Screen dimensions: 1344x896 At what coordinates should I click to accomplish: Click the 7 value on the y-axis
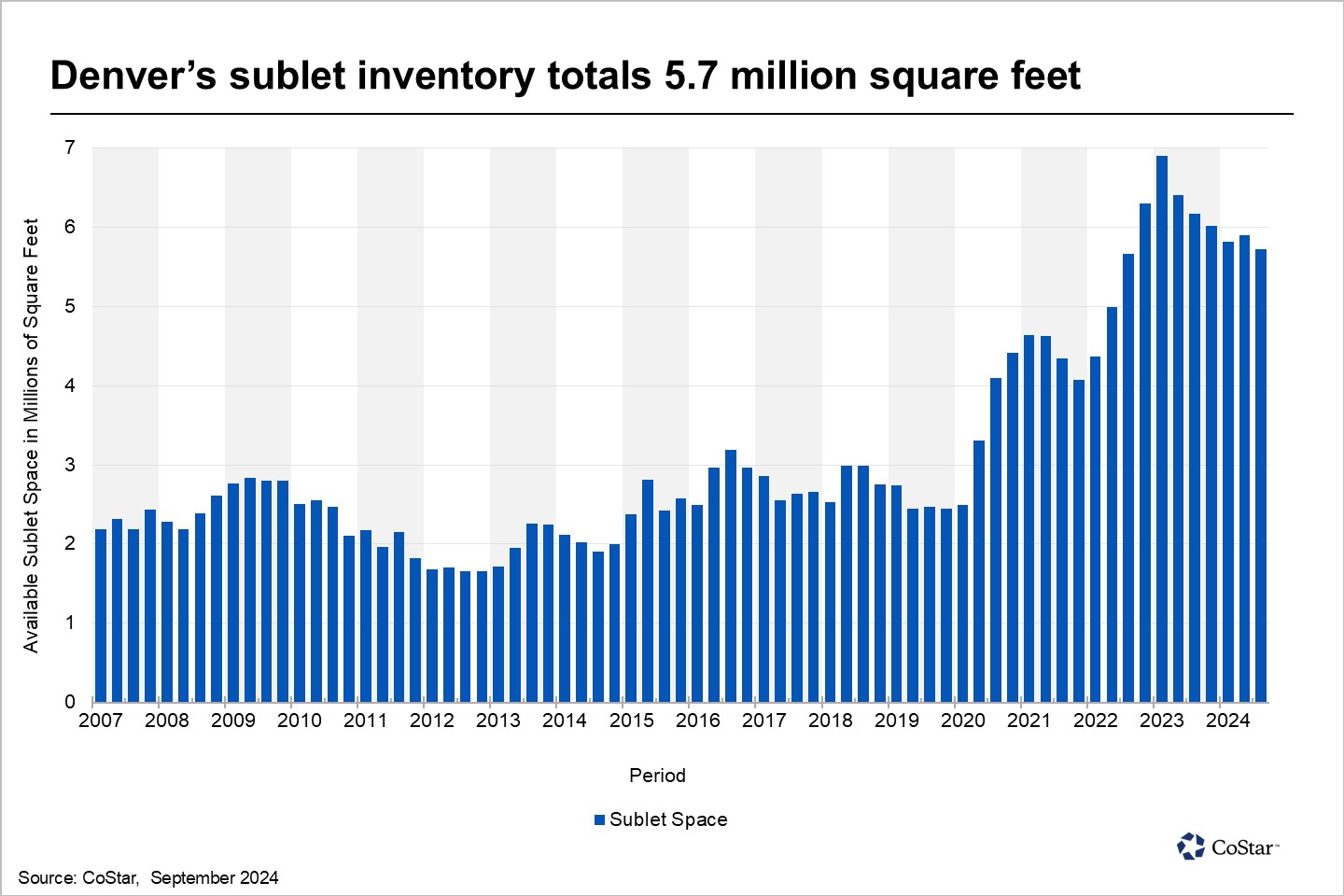[x=70, y=147]
